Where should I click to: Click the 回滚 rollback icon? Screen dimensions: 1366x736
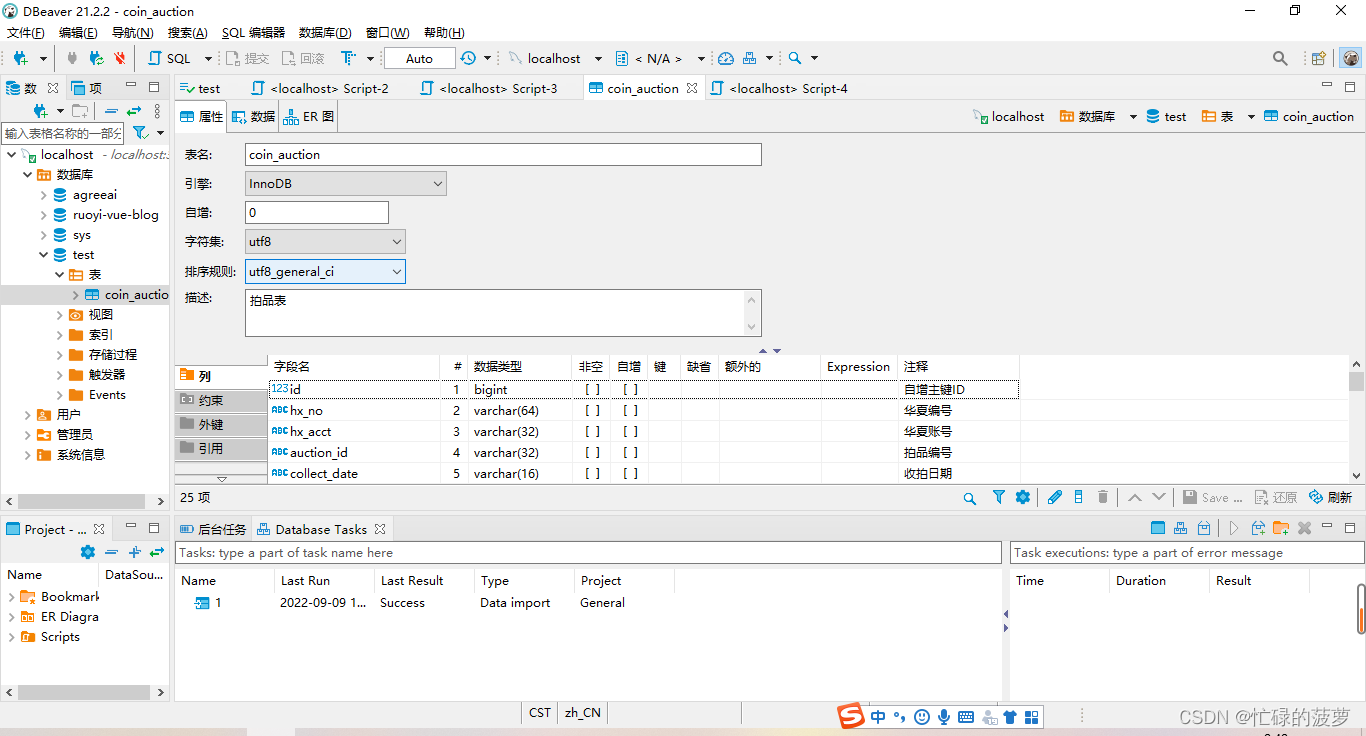tap(302, 58)
